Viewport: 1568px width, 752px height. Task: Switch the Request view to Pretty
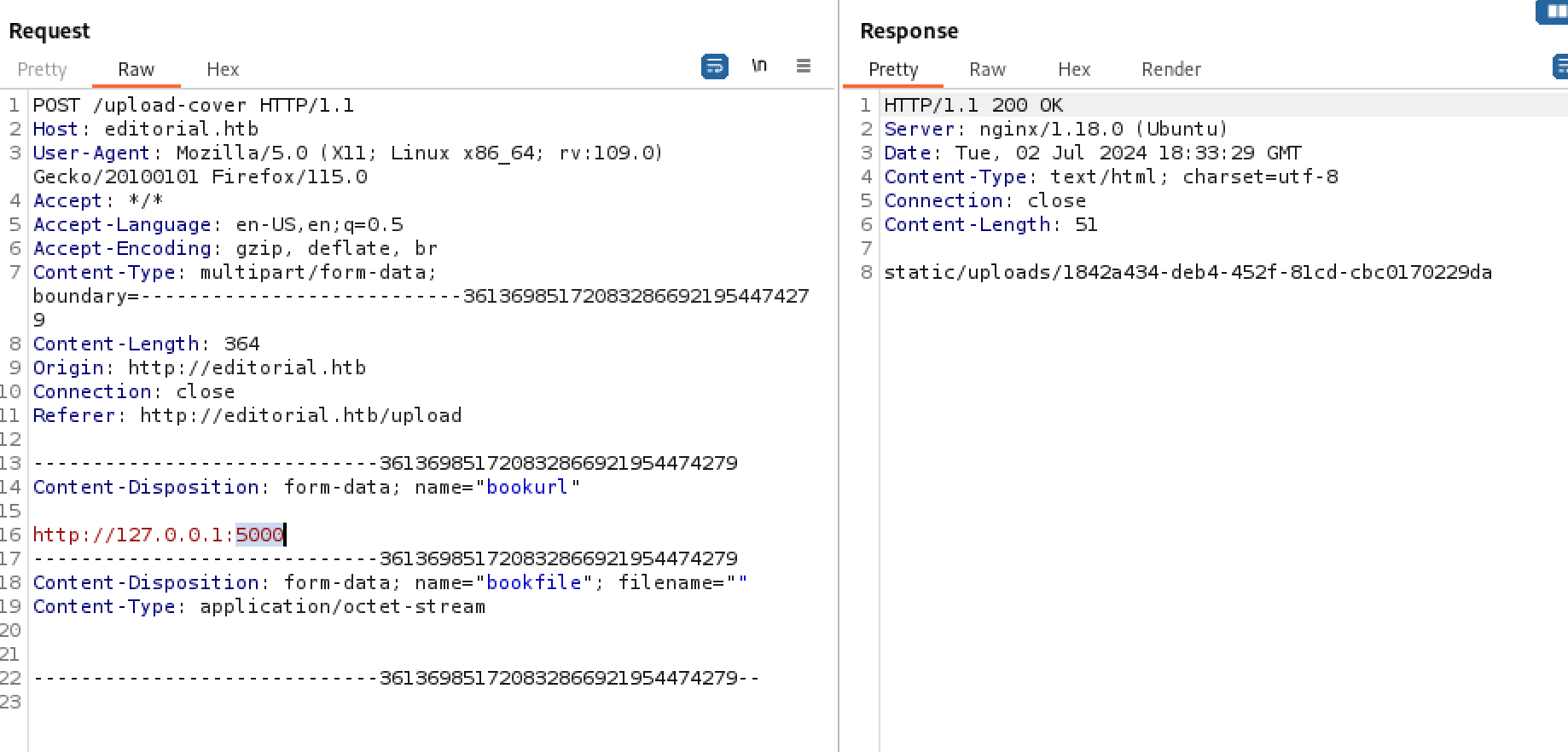pyautogui.click(x=42, y=69)
